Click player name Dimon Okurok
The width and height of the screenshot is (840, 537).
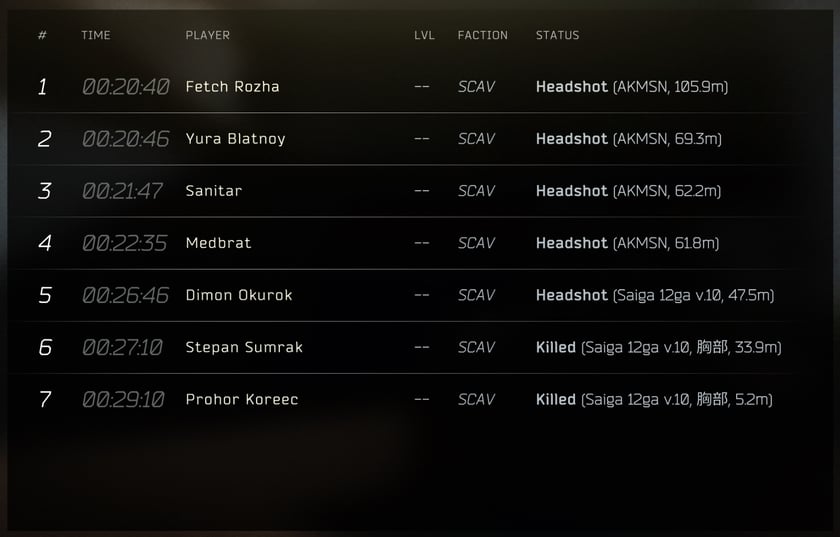point(239,295)
